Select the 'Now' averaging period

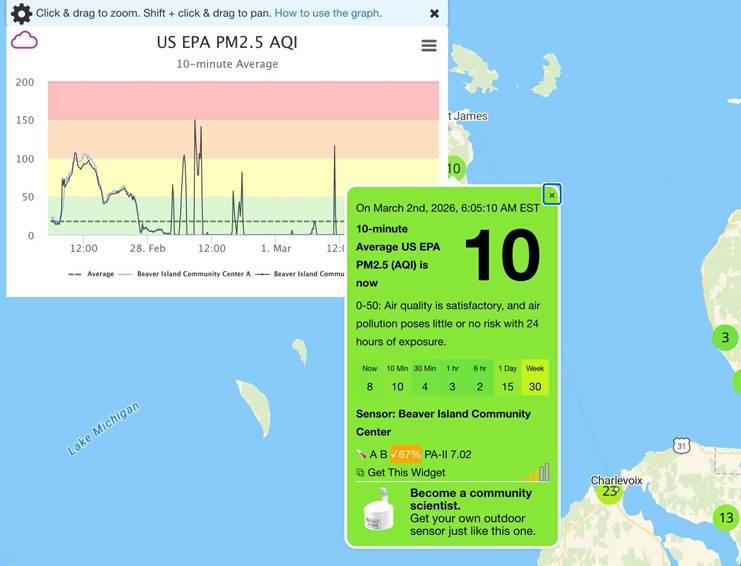click(x=369, y=378)
